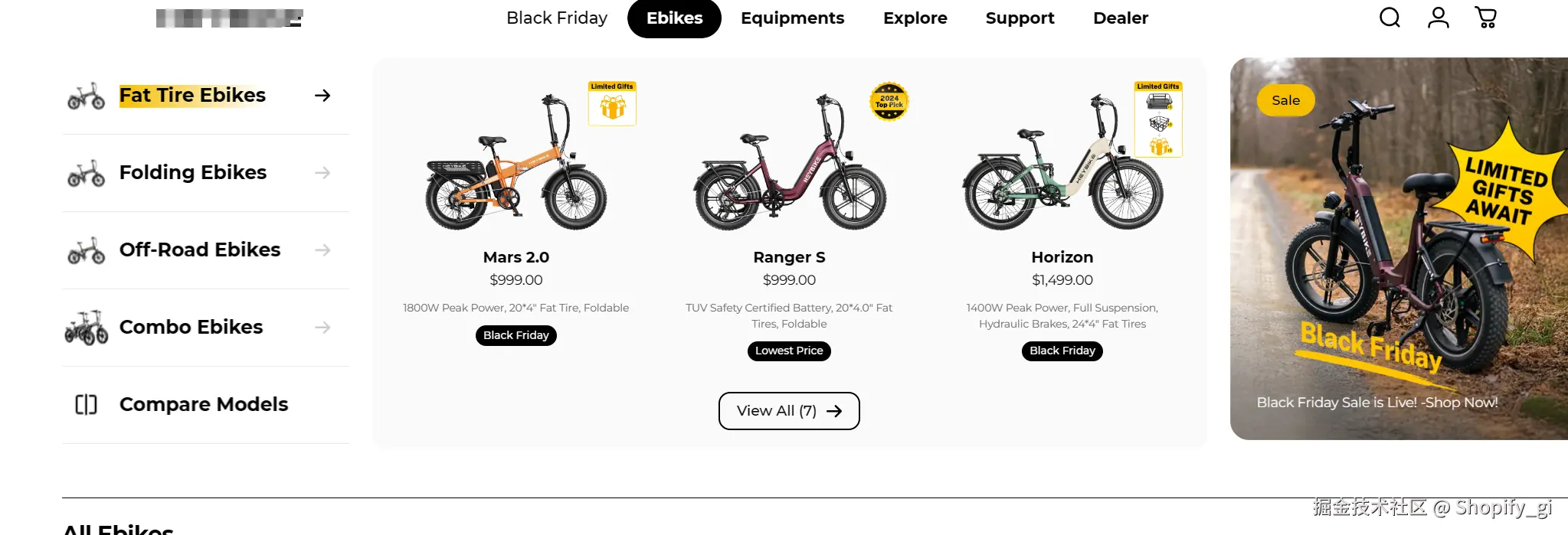Open the shopping cart icon
This screenshot has width=1568, height=535.
1485,18
